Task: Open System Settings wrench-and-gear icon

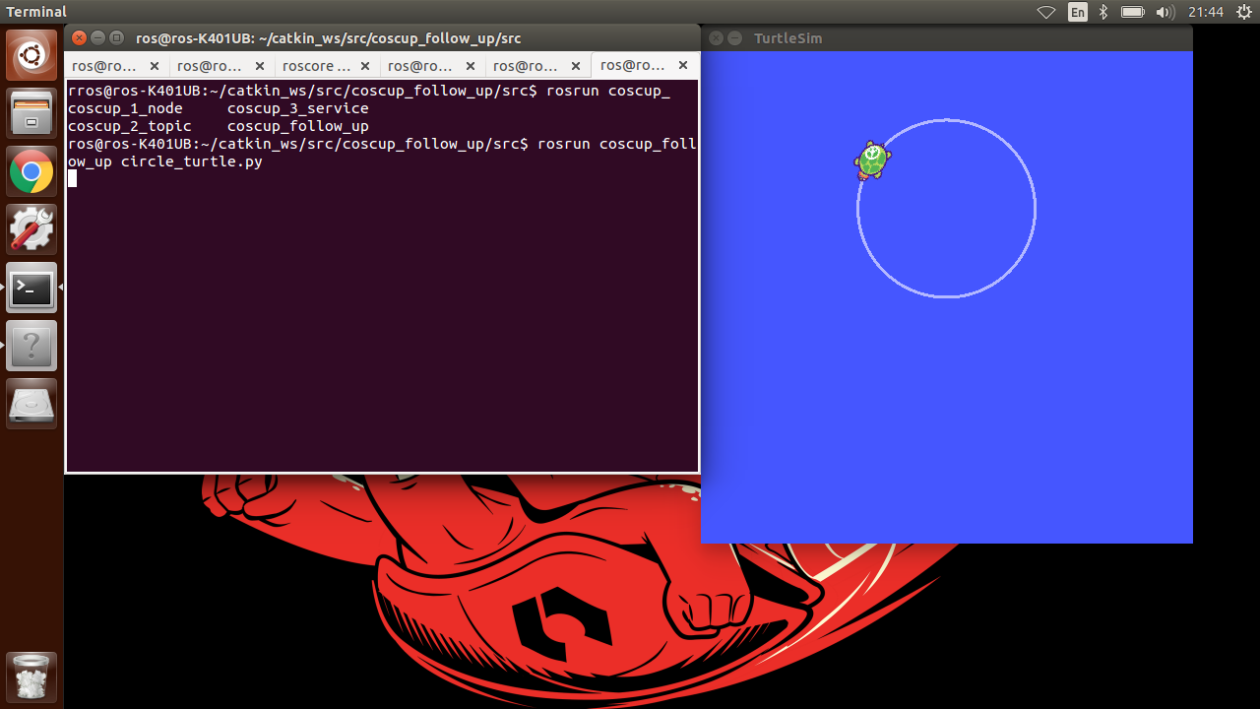Action: click(32, 229)
